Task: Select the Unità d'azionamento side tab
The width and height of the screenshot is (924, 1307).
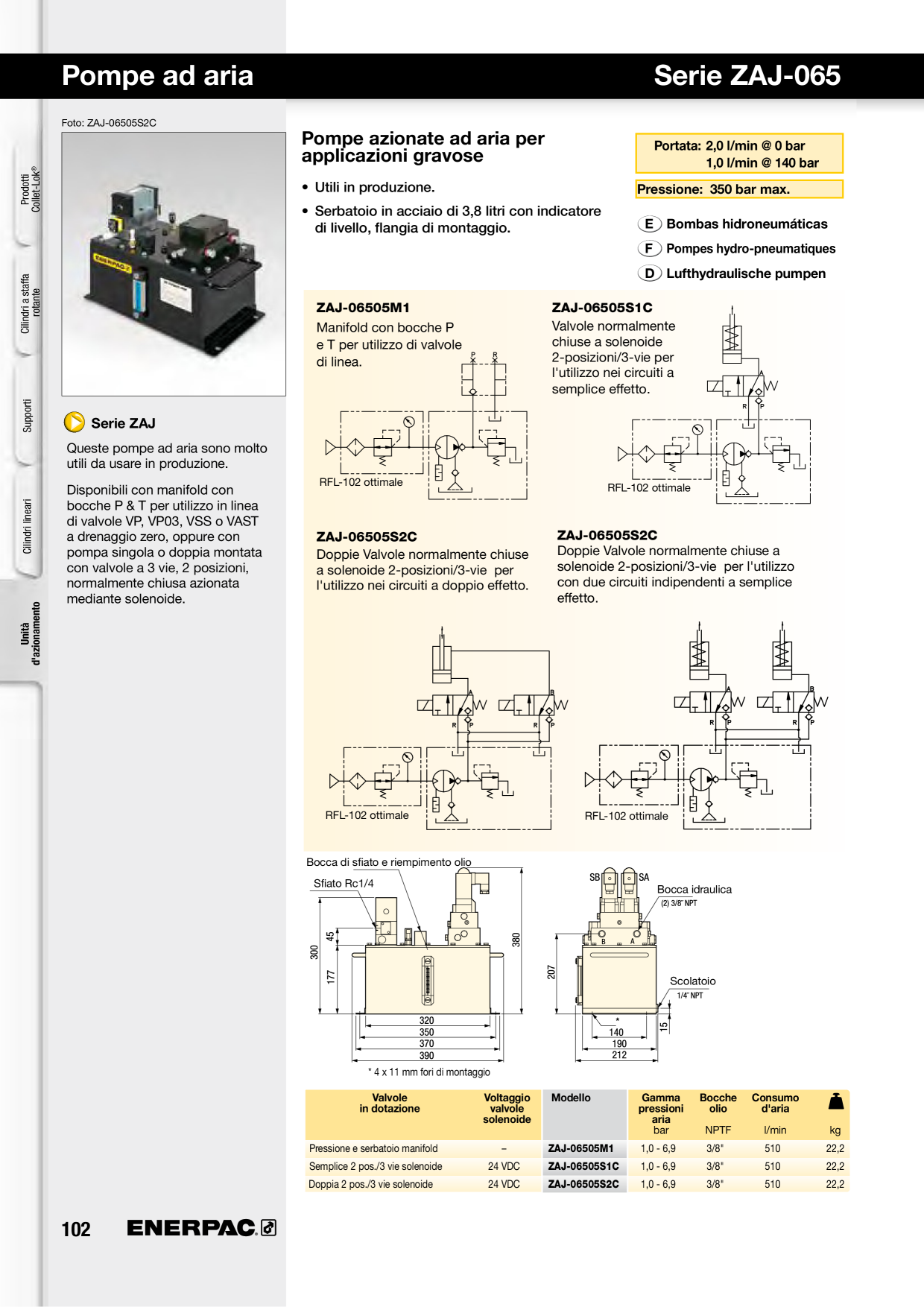Action: tap(30, 633)
